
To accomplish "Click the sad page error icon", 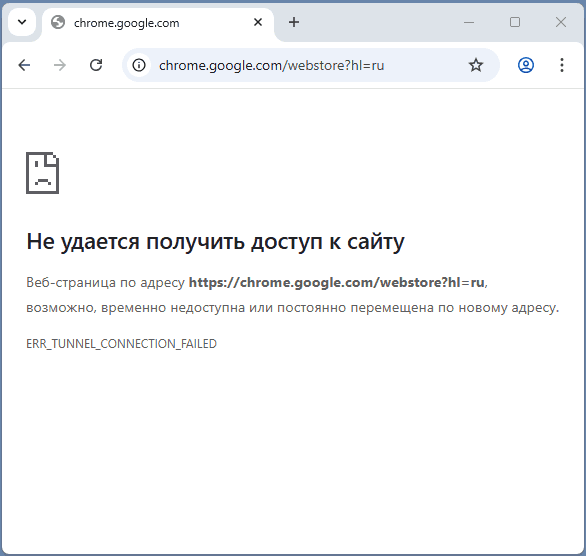I will pyautogui.click(x=42, y=173).
